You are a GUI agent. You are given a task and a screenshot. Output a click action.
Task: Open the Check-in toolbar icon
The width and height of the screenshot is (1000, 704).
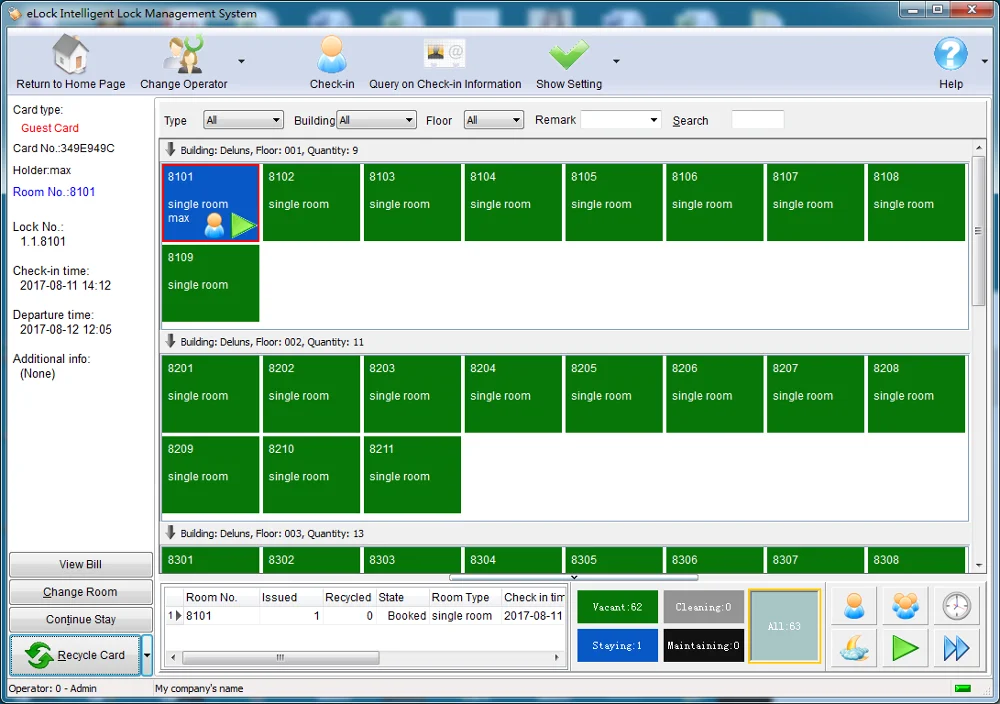[x=331, y=55]
